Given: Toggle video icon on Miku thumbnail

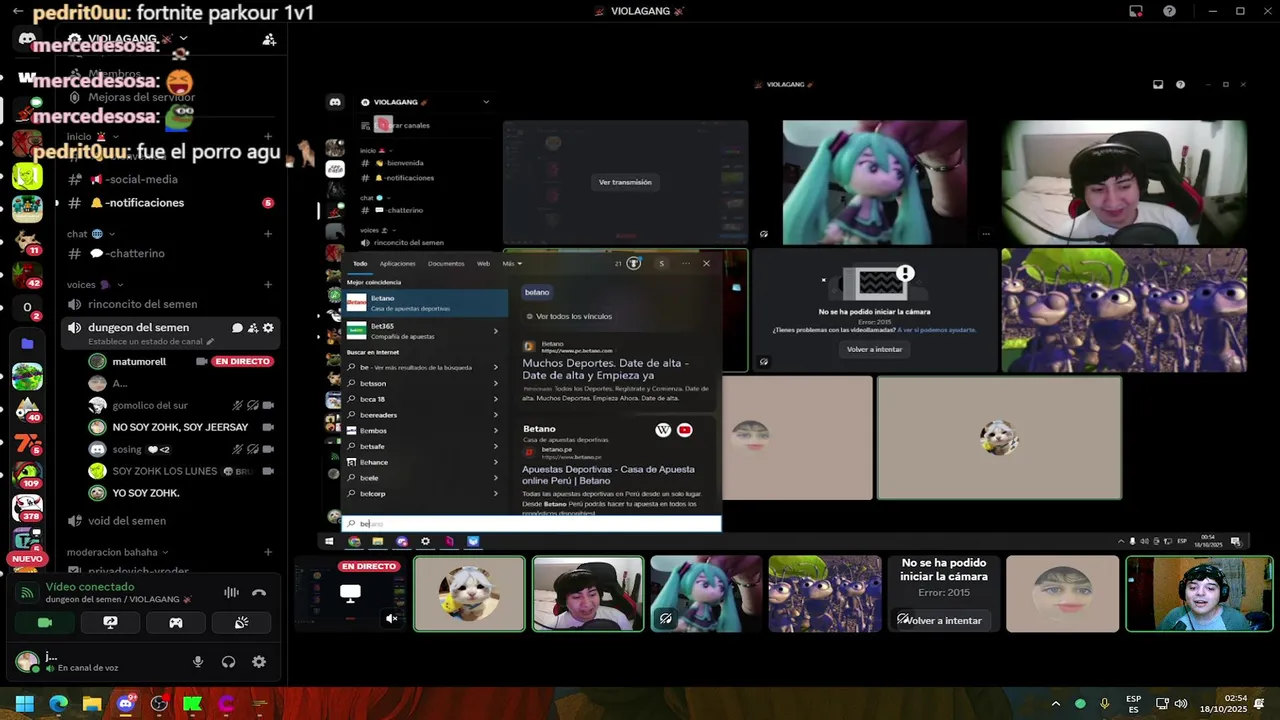Looking at the screenshot, I should pyautogui.click(x=666, y=618).
